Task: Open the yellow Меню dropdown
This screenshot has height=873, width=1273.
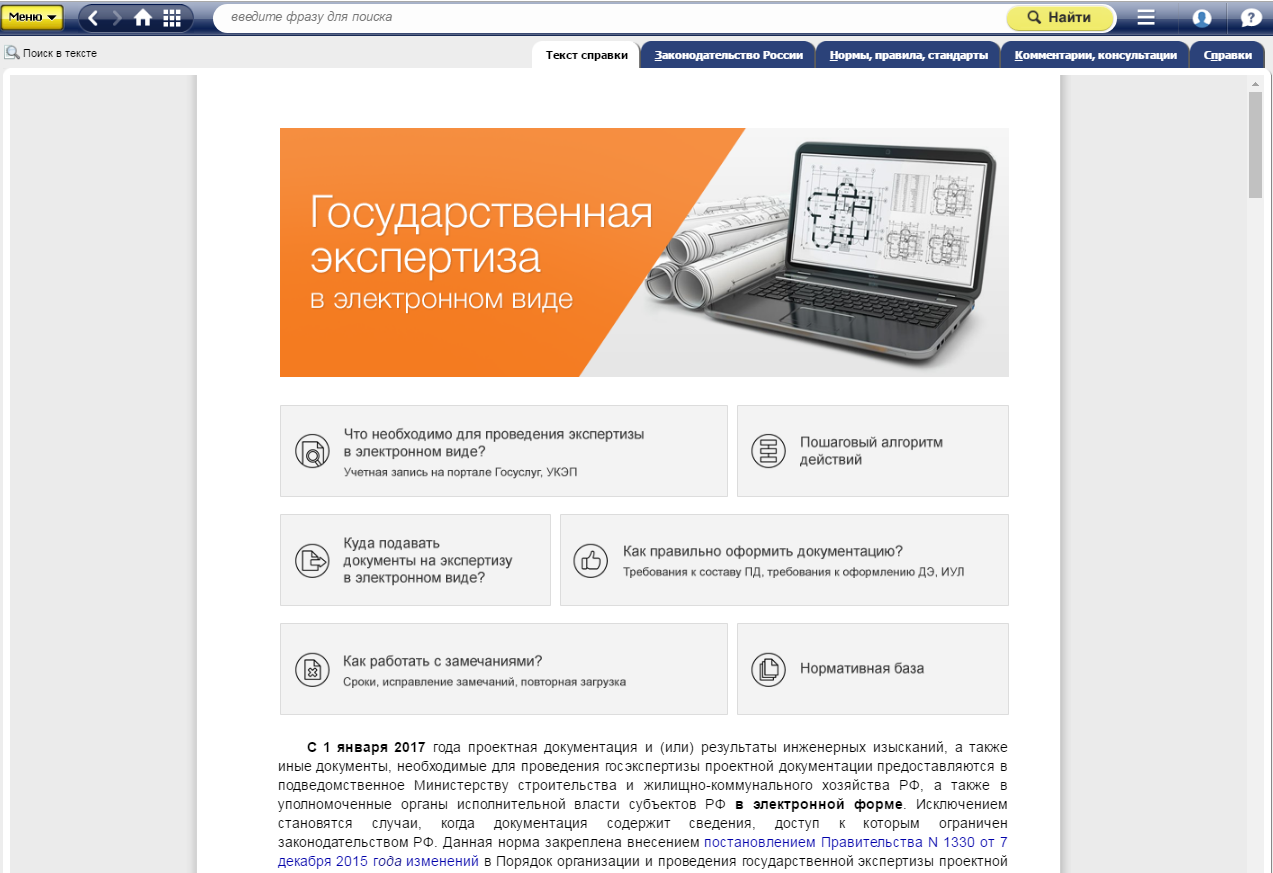Action: (33, 17)
